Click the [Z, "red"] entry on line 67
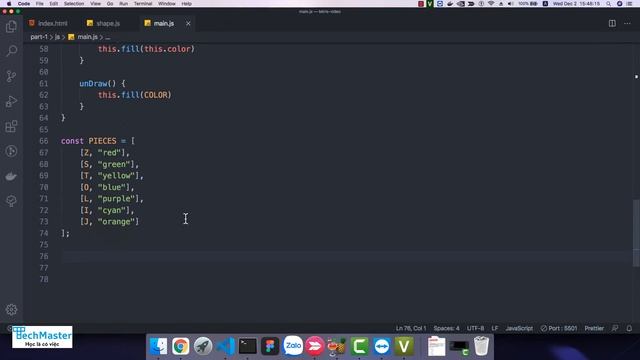Image resolution: width=640 pixels, height=360 pixels. 105,152
